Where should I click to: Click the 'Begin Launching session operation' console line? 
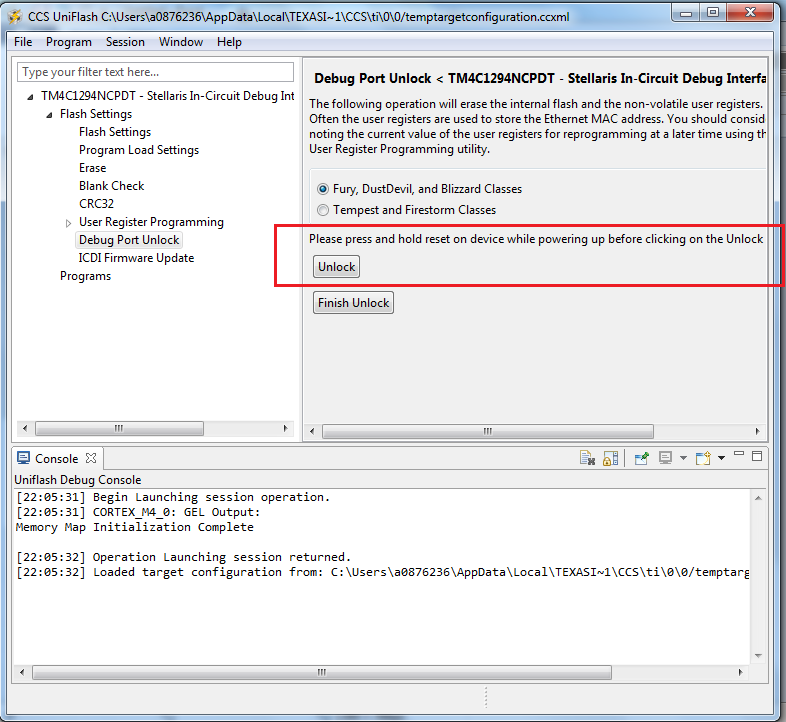[x=173, y=497]
